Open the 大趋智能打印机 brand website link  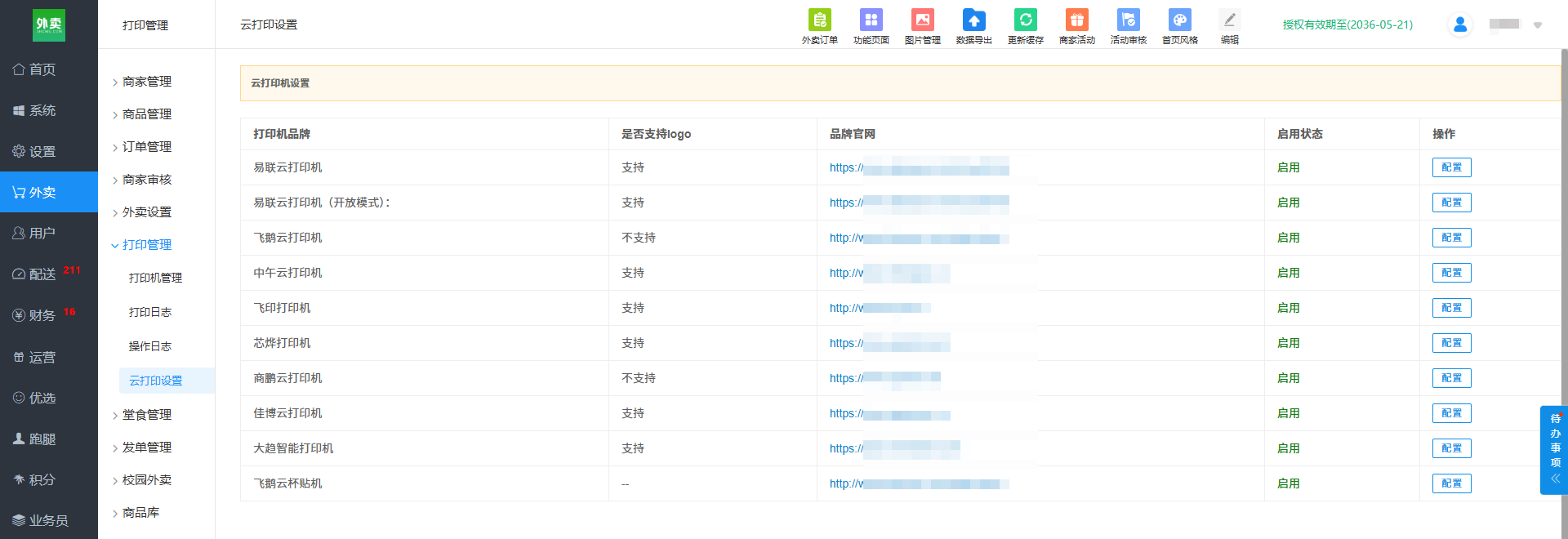click(895, 448)
